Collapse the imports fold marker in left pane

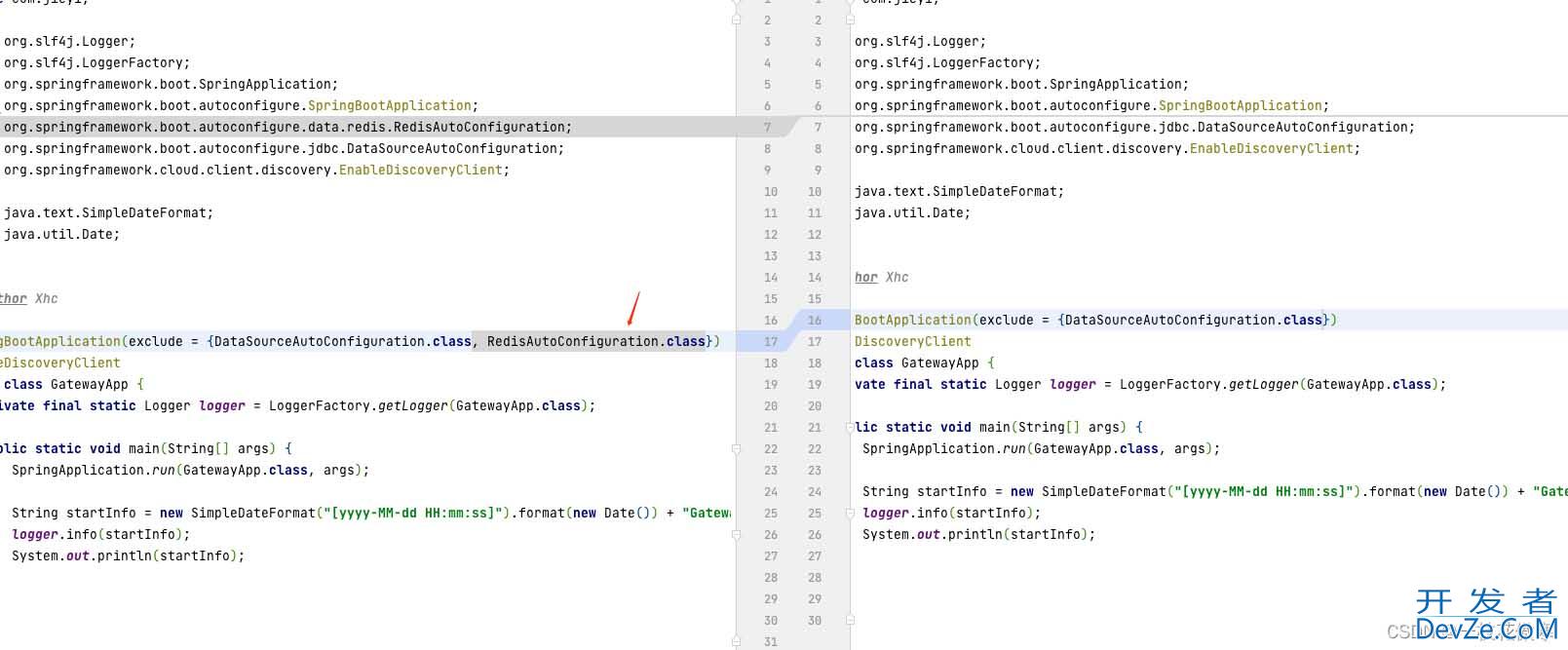point(736,19)
